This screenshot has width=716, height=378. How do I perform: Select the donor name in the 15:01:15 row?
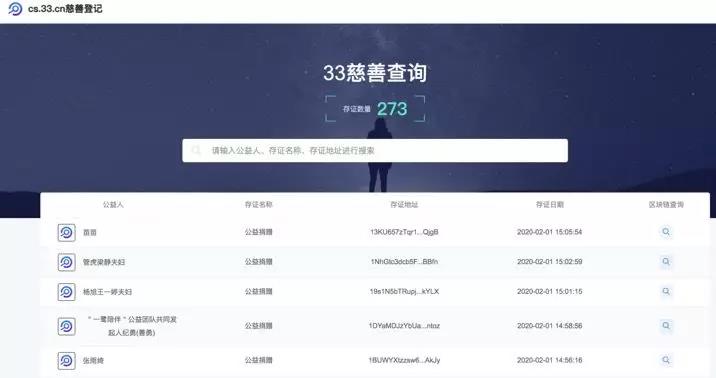click(x=107, y=292)
